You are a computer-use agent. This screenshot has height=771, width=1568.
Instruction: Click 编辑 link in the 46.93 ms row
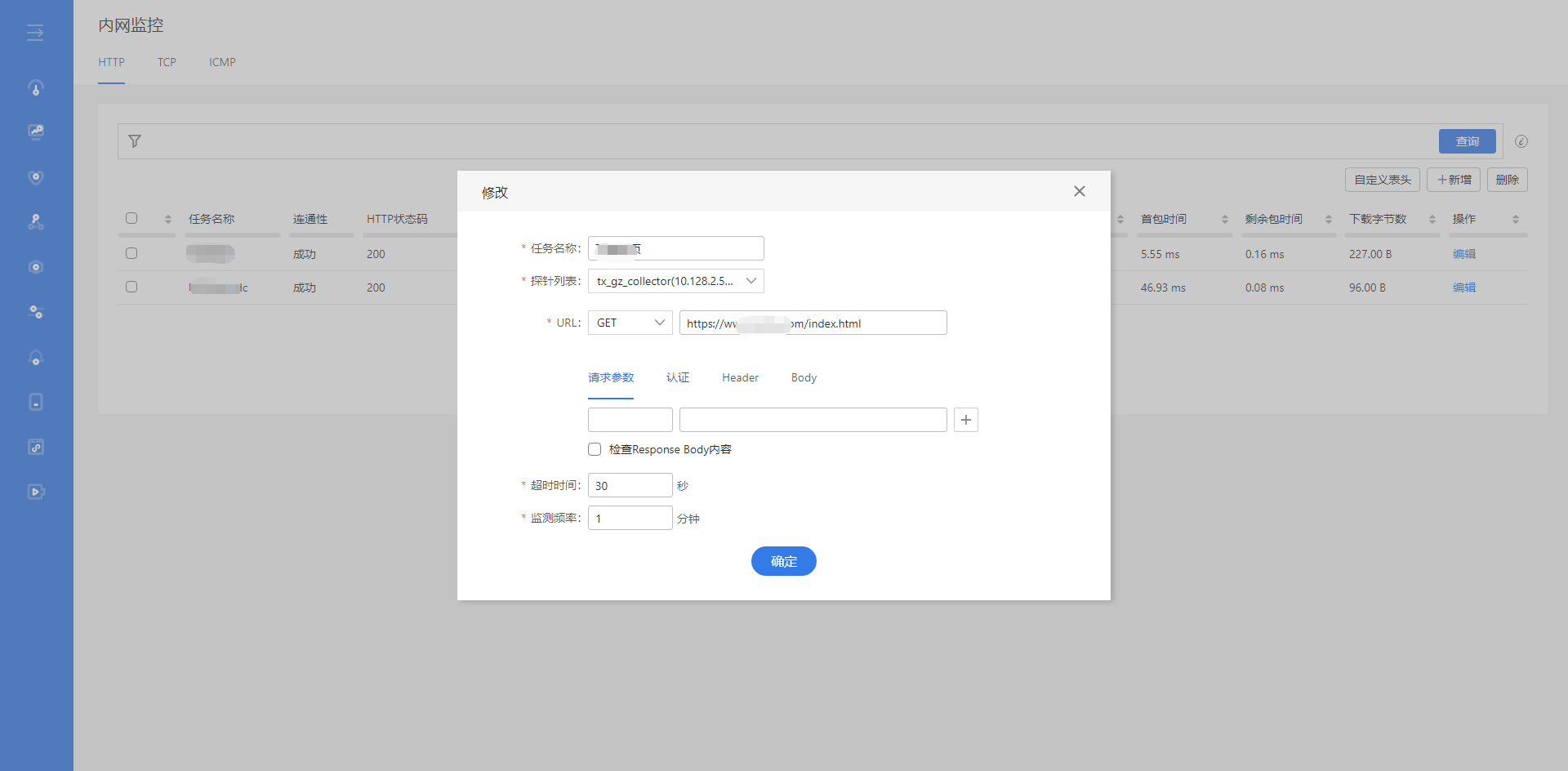click(1464, 287)
